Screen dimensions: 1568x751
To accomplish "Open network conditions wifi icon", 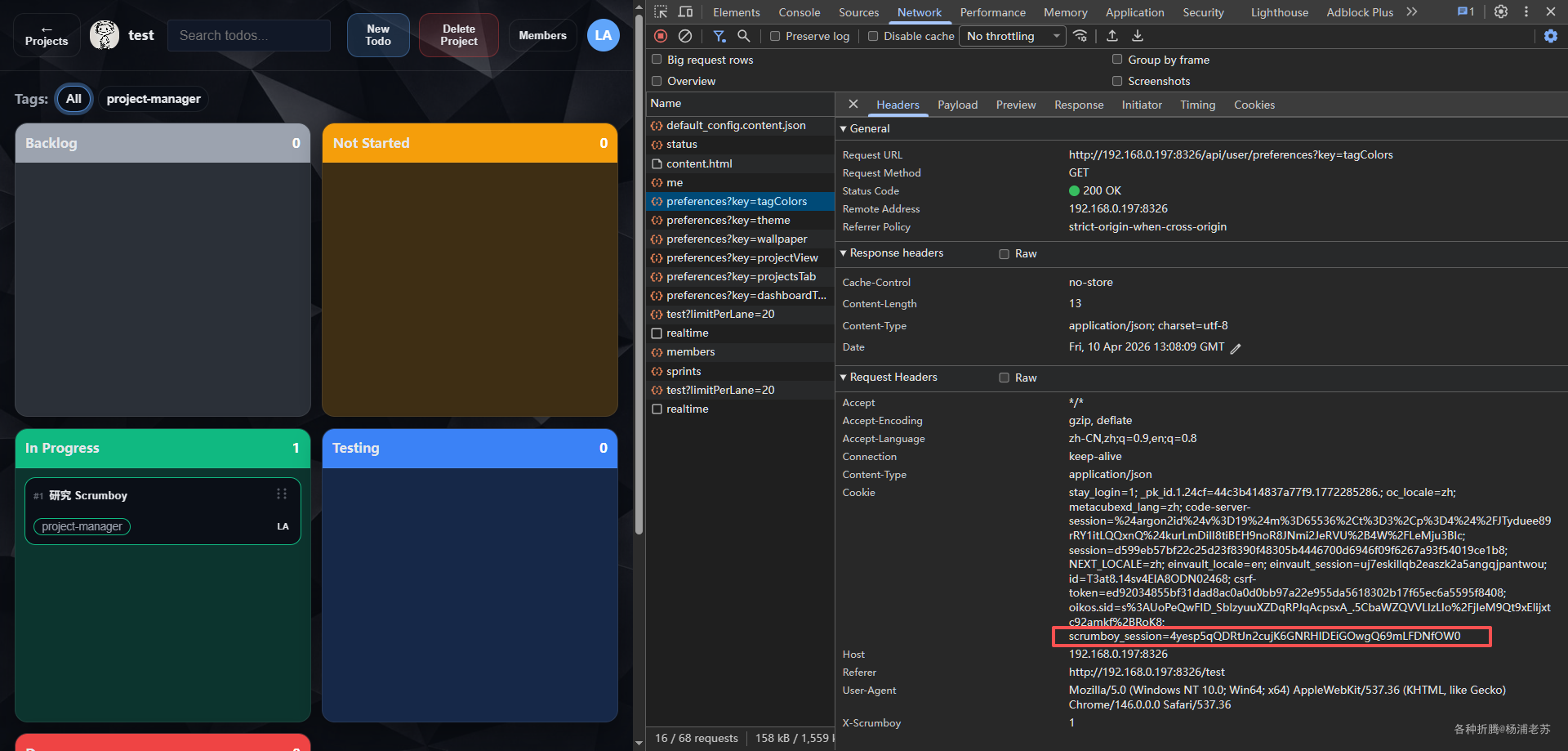I will (x=1080, y=36).
